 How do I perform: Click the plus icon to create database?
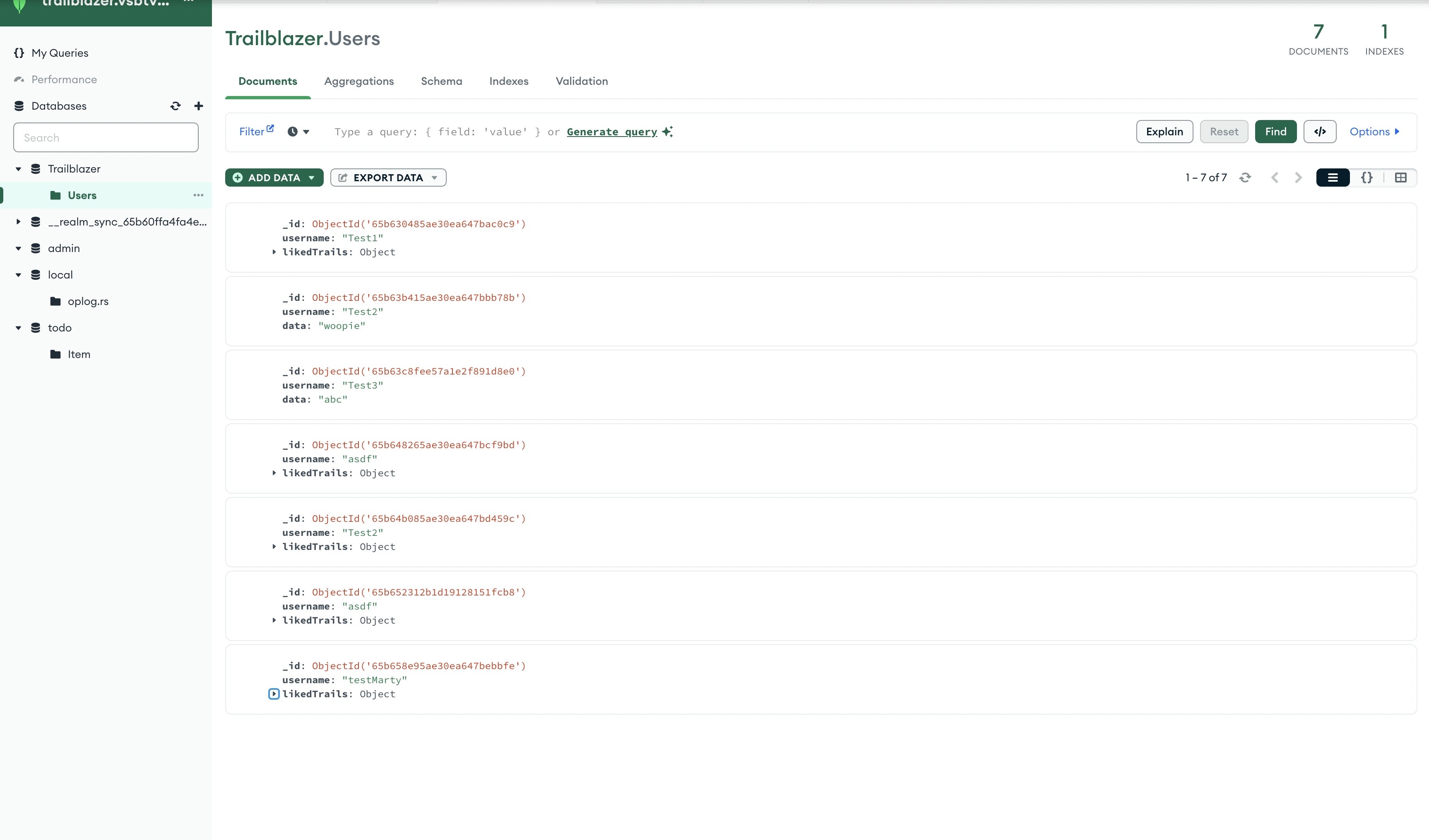tap(198, 106)
